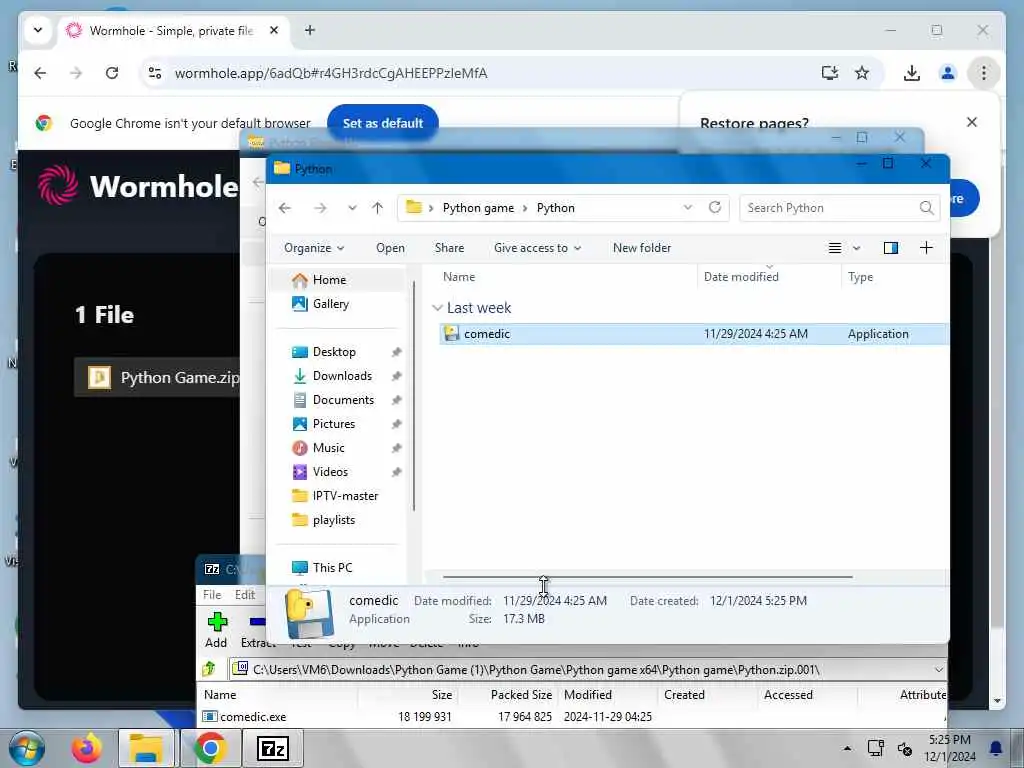1024x768 pixels.
Task: Open Windows Start button
Action: tap(26, 748)
